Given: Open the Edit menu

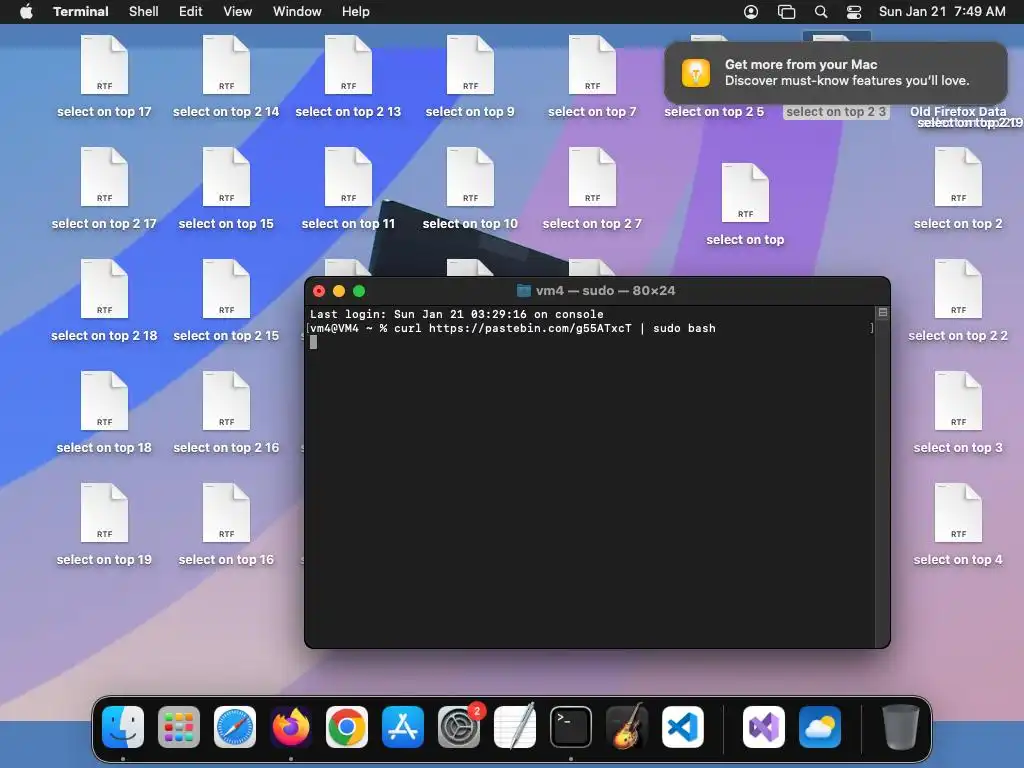Looking at the screenshot, I should coord(191,12).
